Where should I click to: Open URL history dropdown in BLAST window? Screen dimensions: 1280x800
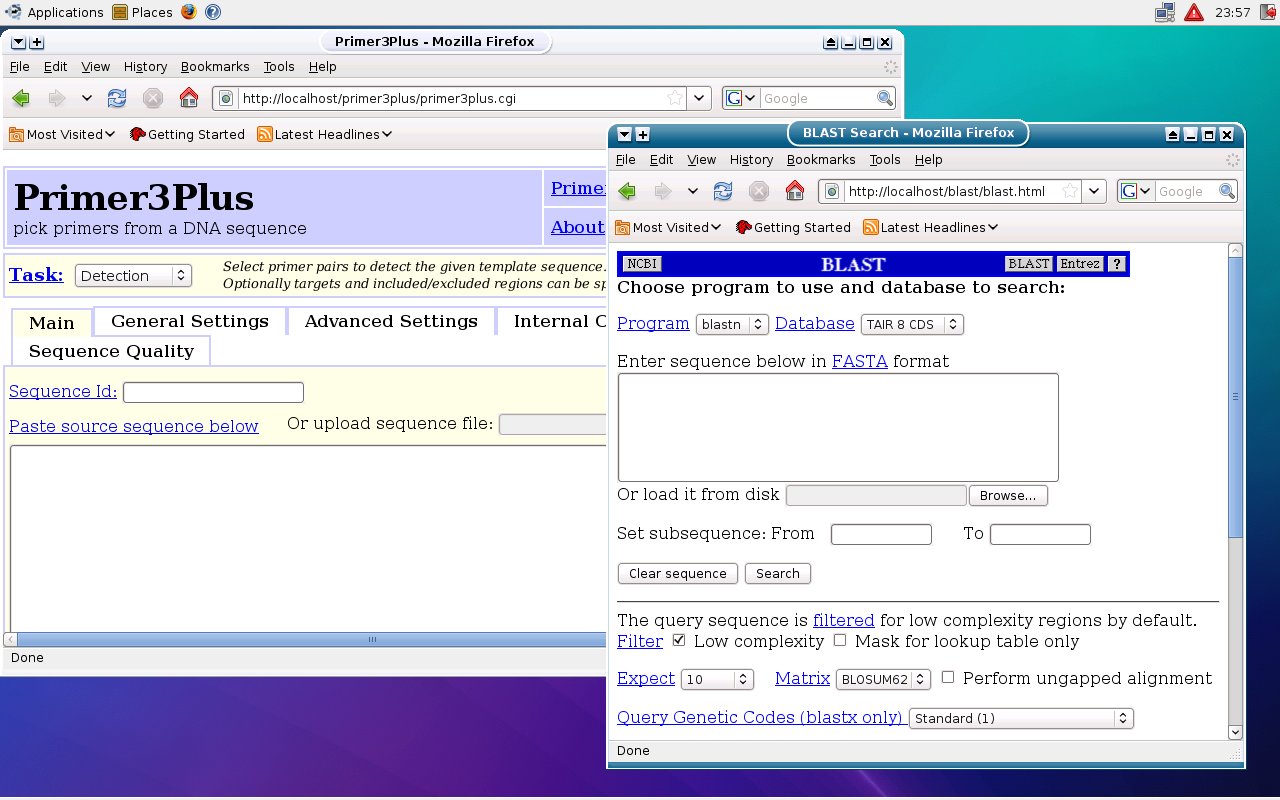click(1095, 191)
